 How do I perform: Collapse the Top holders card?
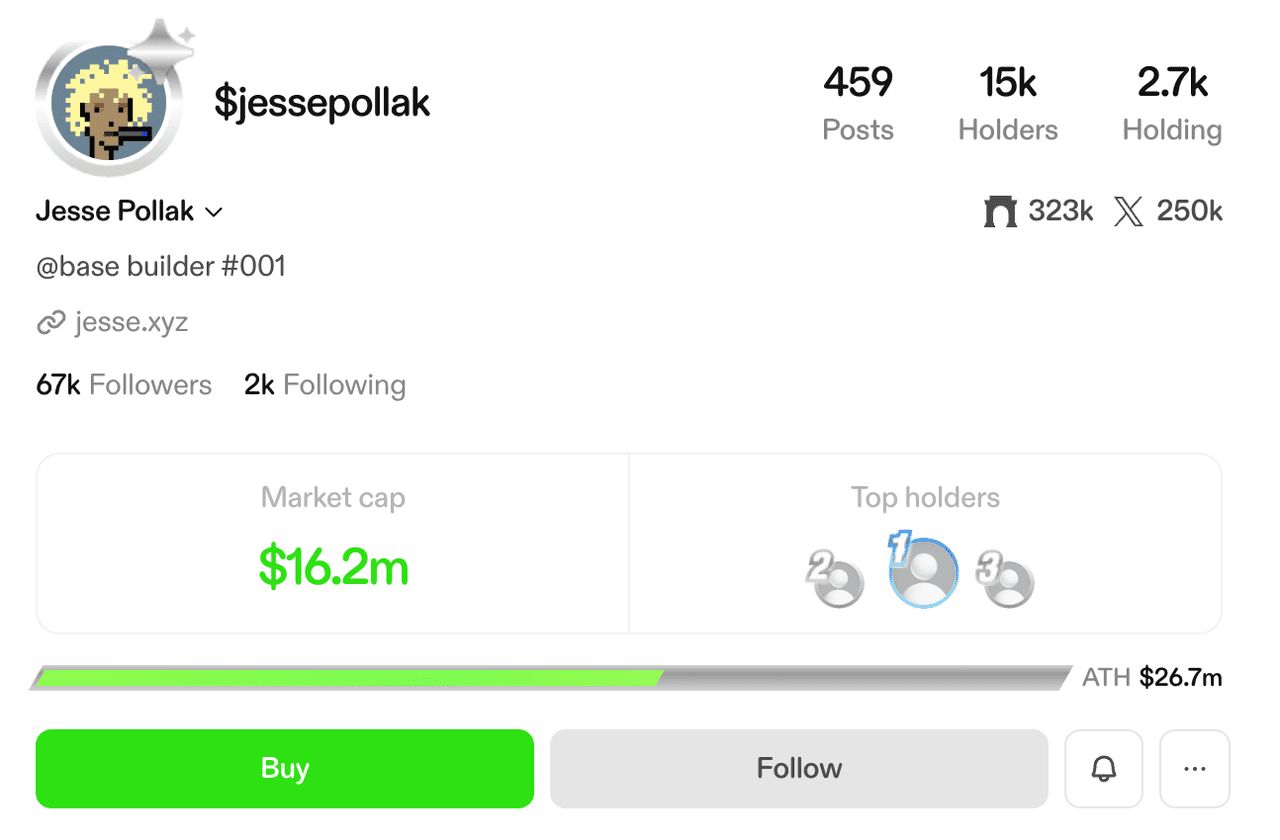[923, 497]
